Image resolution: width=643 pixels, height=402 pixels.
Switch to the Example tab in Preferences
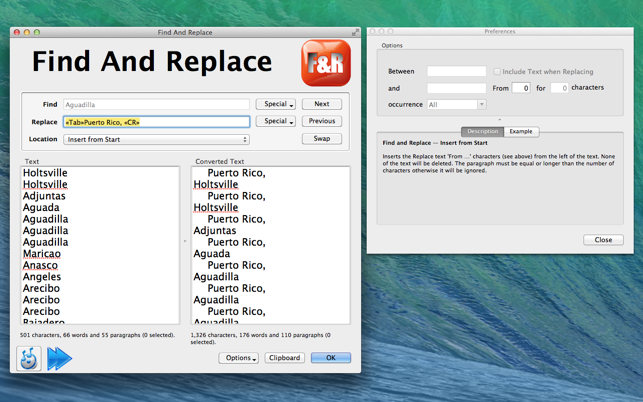tap(521, 131)
